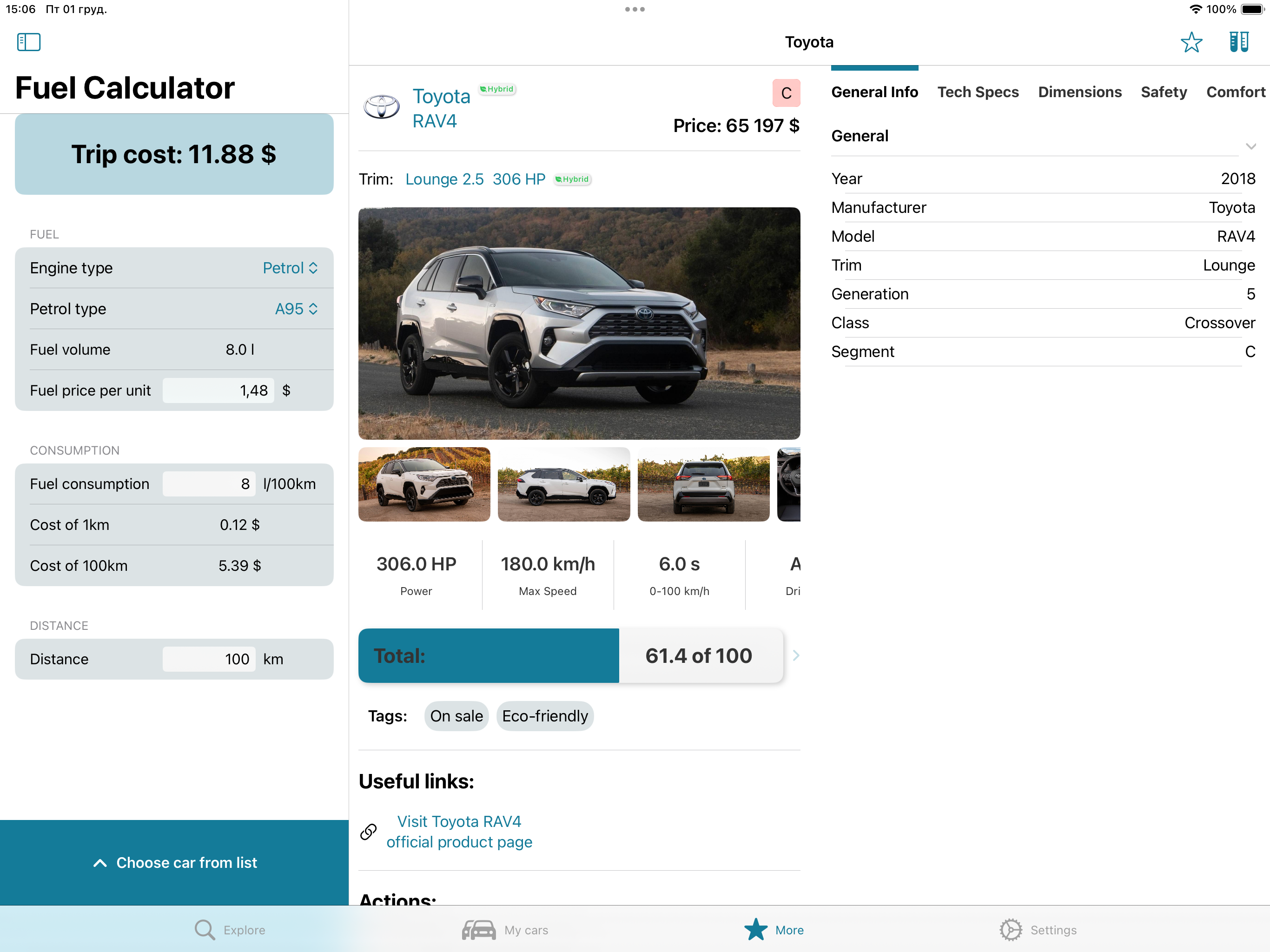1270x952 pixels.
Task: Edit the Fuel consumption field
Action: (209, 484)
